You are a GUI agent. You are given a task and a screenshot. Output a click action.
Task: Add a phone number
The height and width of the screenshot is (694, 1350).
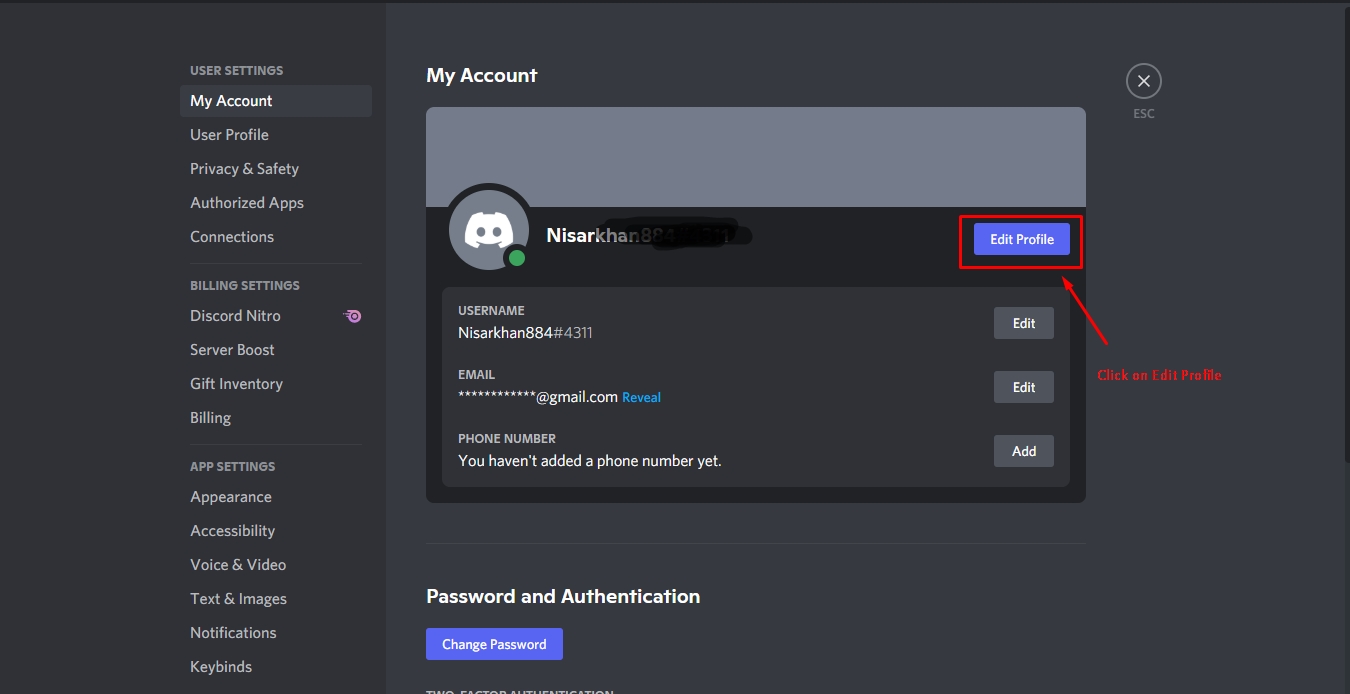pos(1023,451)
